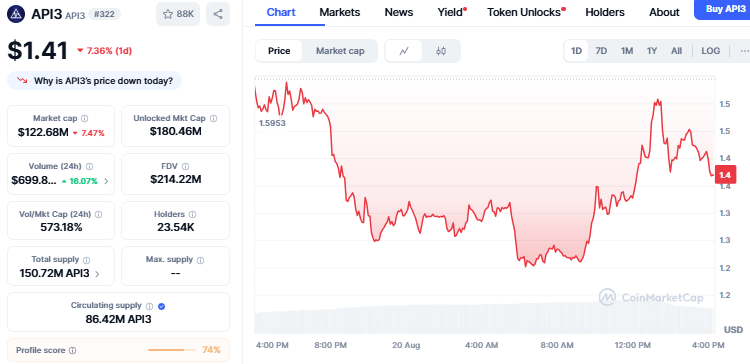Click the Profile score progress bar
Viewport: 750px width, 364px height.
tap(172, 350)
